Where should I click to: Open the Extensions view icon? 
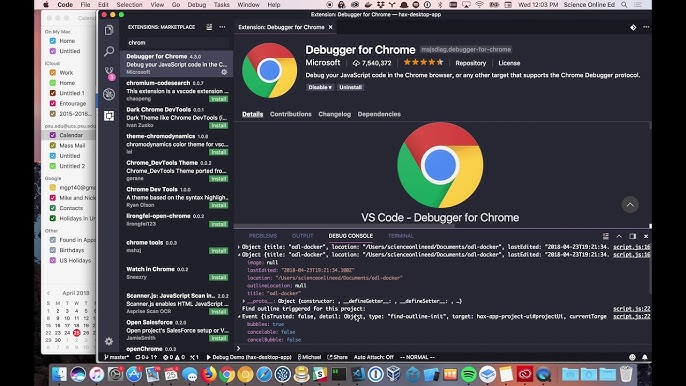point(109,116)
